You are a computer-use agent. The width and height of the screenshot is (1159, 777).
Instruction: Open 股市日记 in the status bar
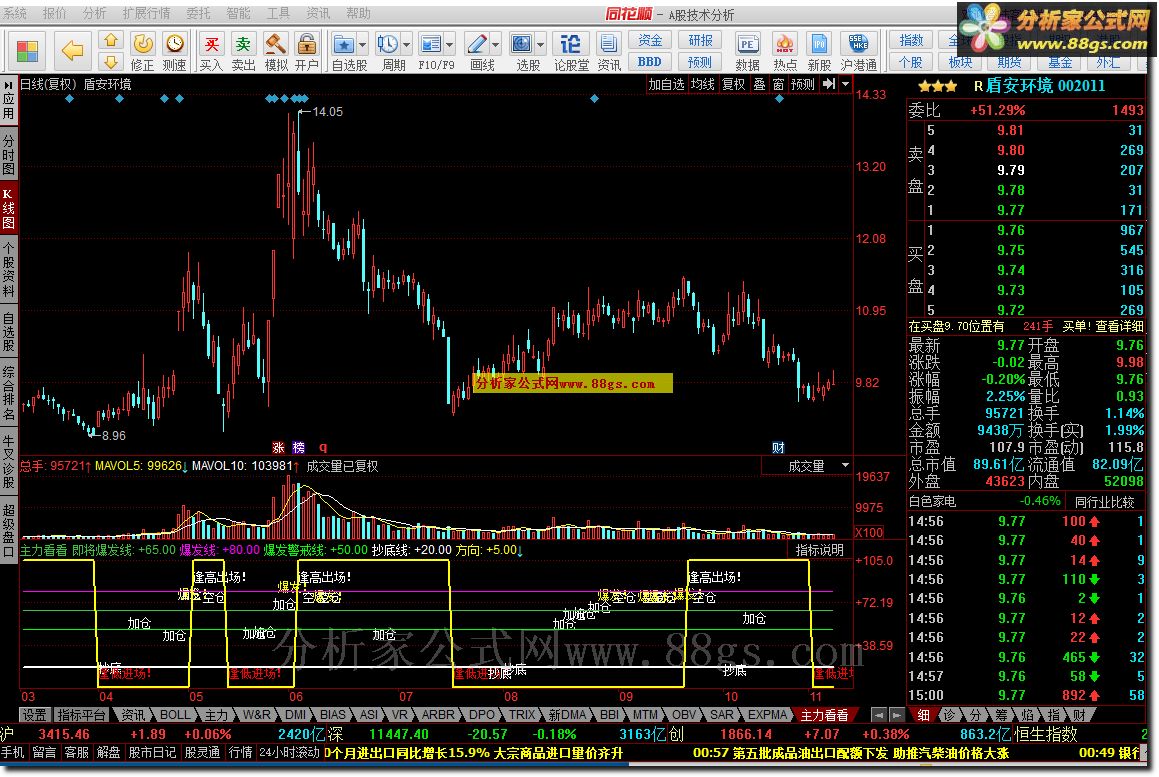click(x=152, y=753)
